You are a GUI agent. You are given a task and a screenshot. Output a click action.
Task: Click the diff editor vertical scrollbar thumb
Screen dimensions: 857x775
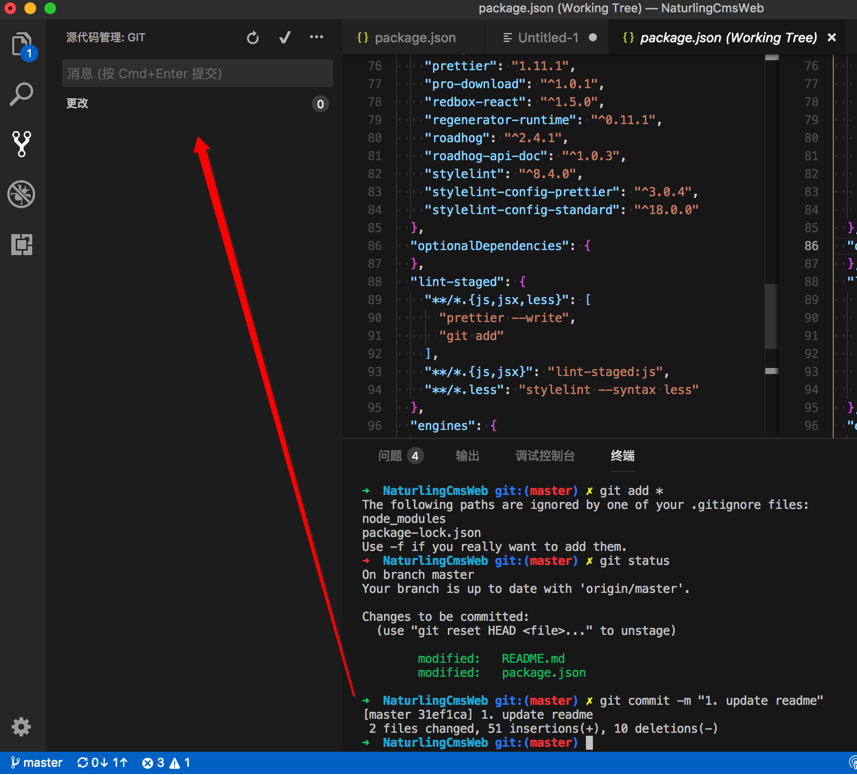coord(771,316)
